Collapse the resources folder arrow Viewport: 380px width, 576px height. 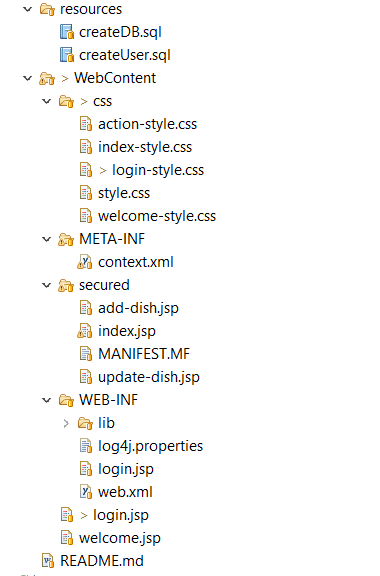28,9
